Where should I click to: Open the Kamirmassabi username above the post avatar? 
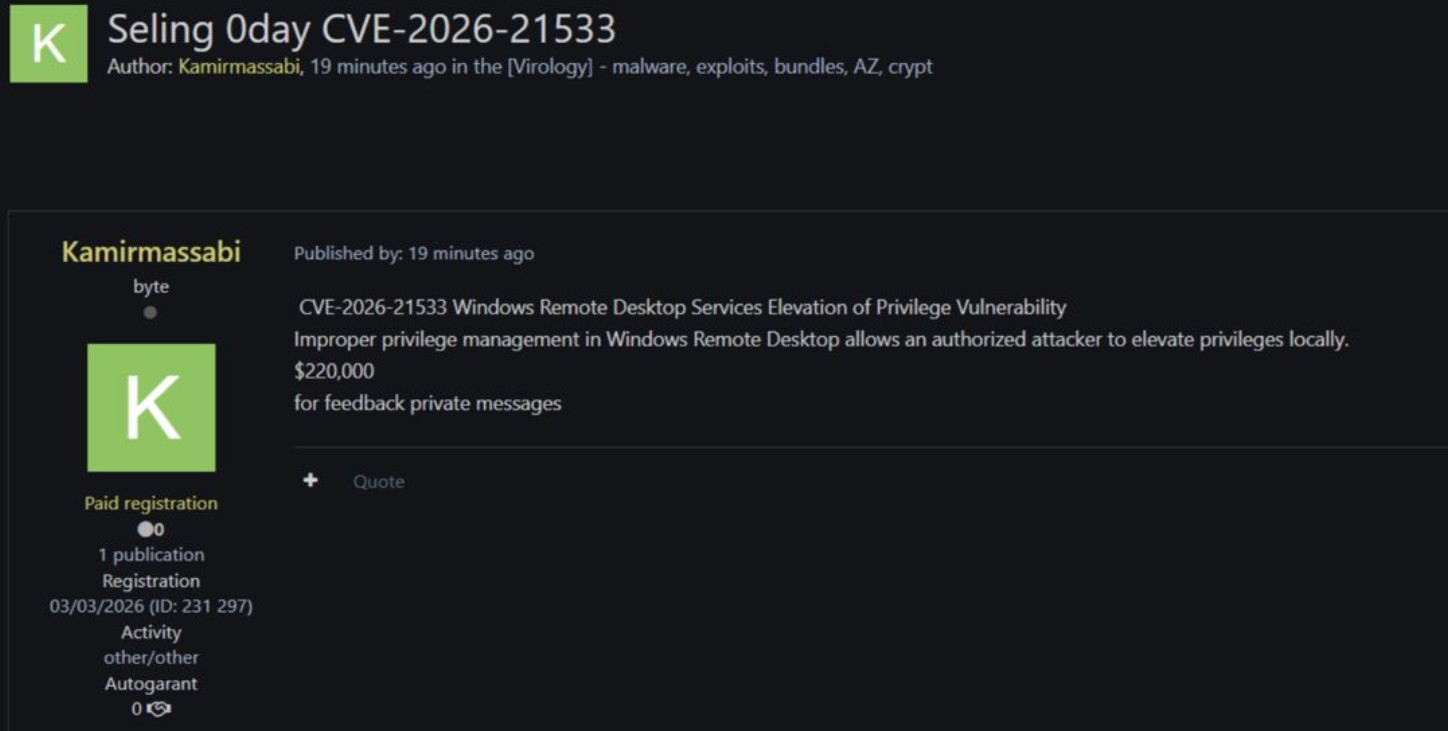pos(151,252)
